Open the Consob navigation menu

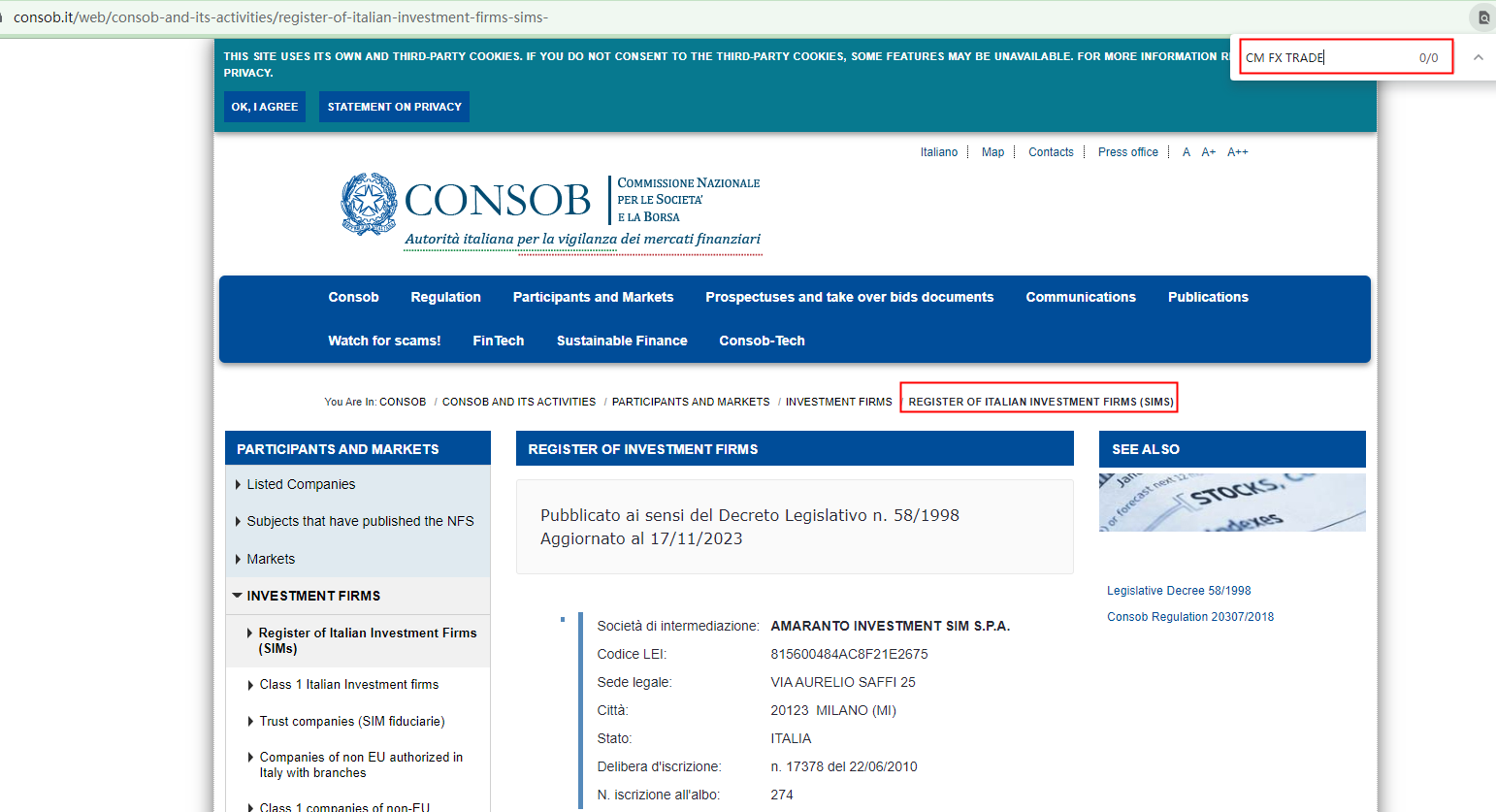[x=353, y=297]
